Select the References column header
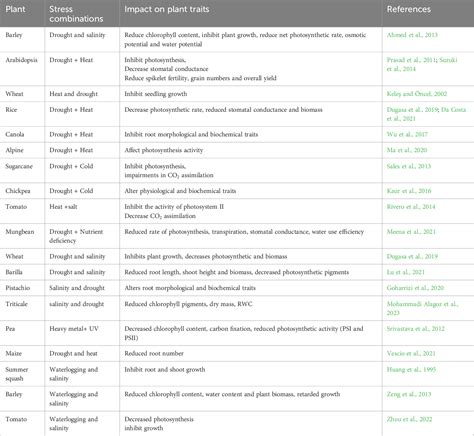 [409, 9]
